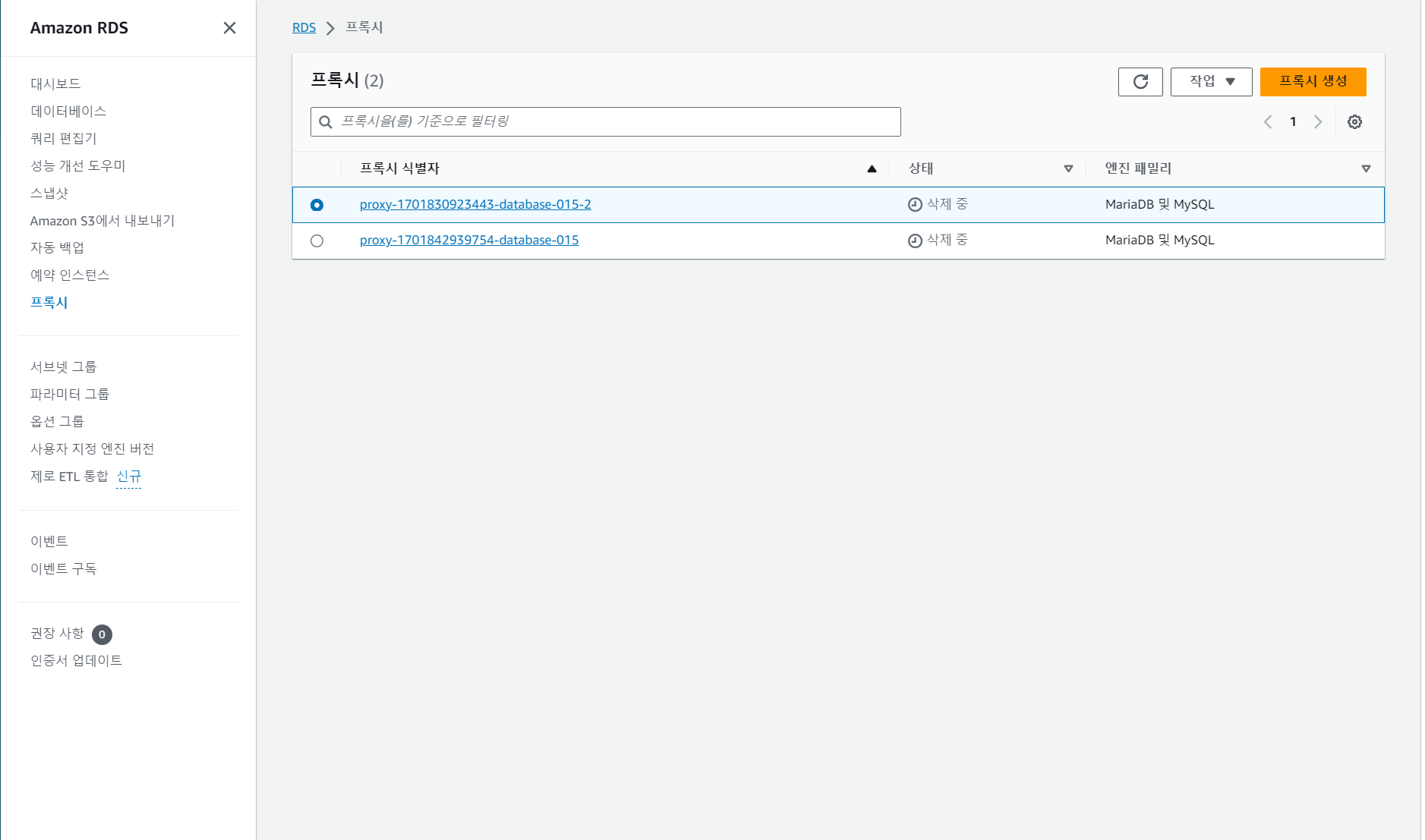Click MariaDB 및 MySQL for proxy-1701842939754-database-015
1425x840 pixels.
pos(1160,240)
